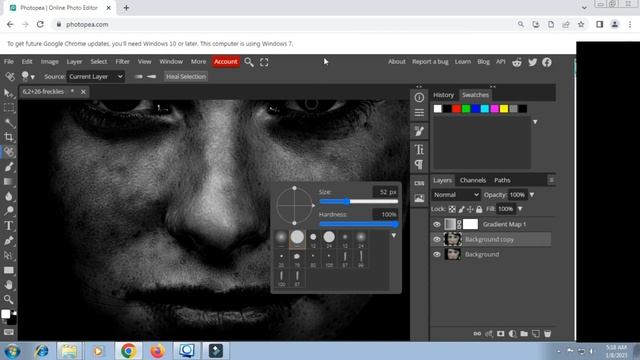640x360 pixels.
Task: Switch to the History tab
Action: click(444, 95)
